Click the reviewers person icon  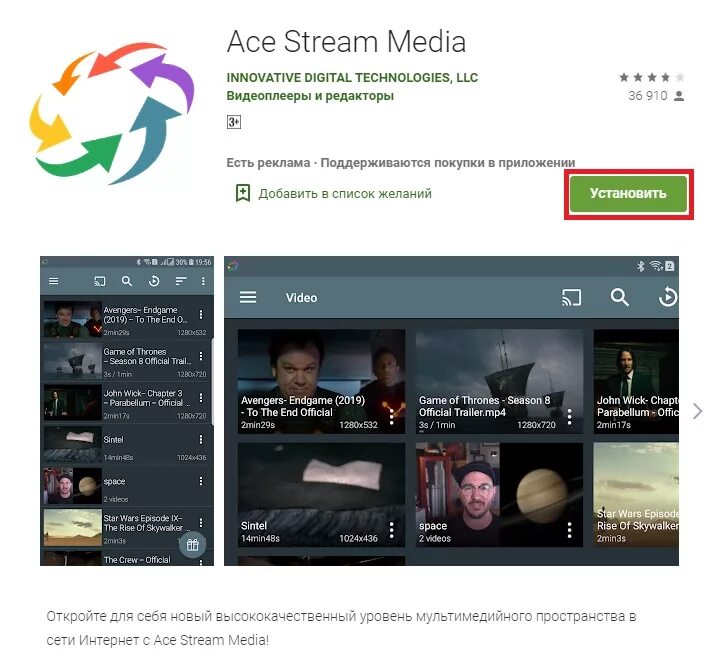point(679,96)
